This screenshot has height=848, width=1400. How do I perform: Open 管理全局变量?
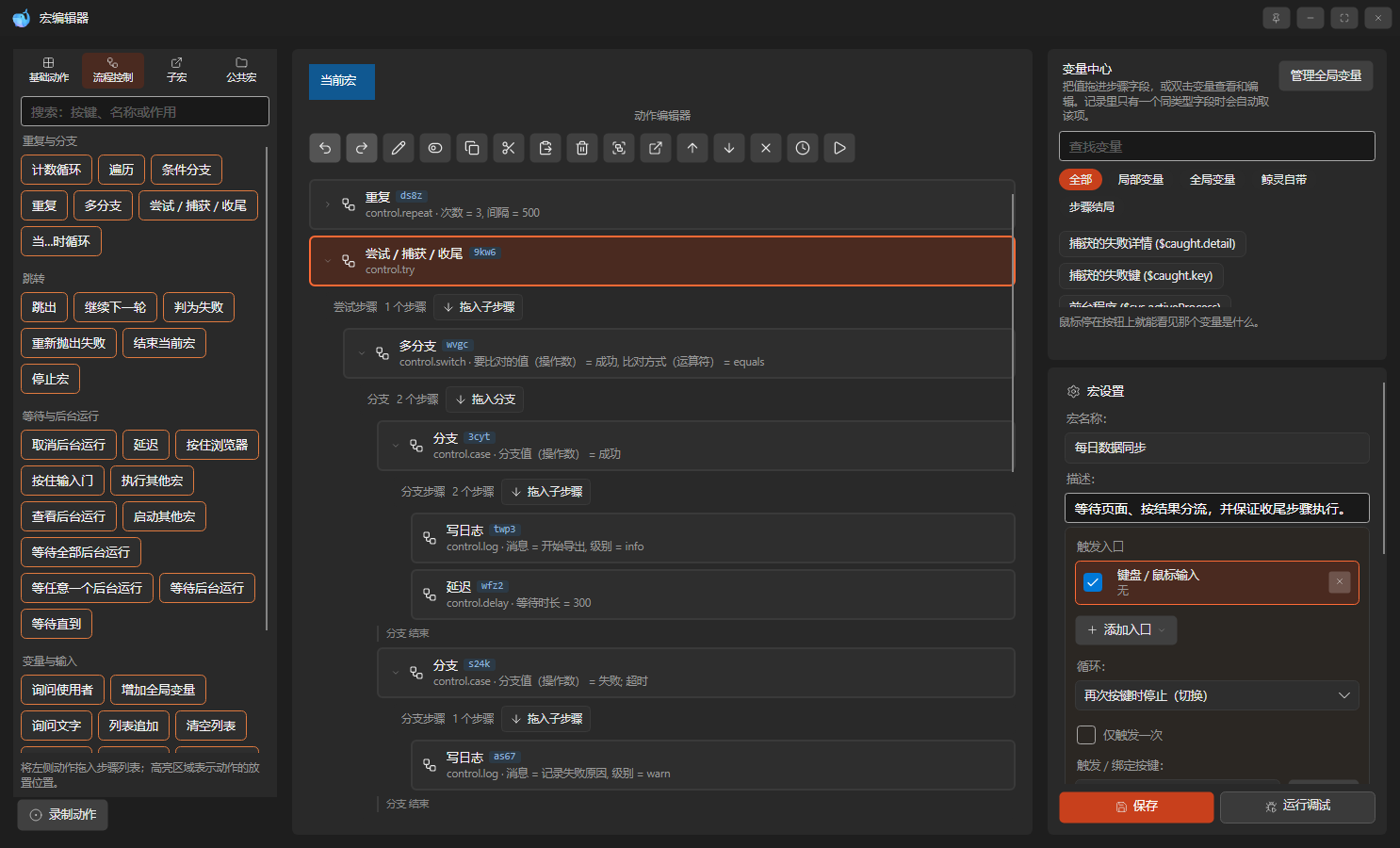pyautogui.click(x=1326, y=75)
